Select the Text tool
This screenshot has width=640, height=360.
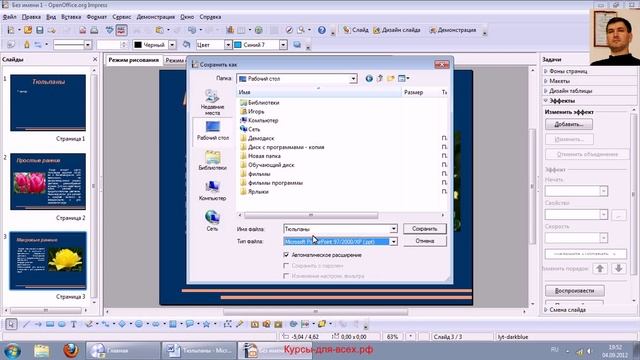[73, 324]
